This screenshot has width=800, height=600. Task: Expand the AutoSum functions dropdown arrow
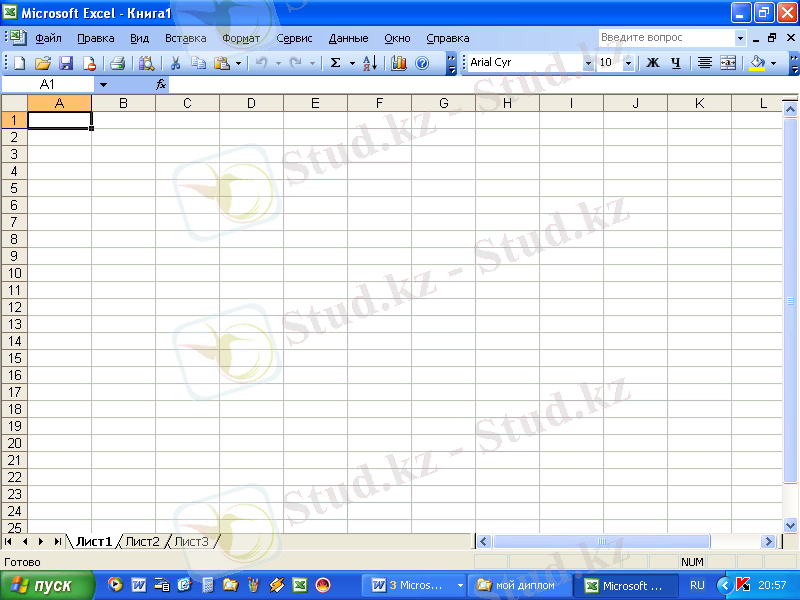click(352, 64)
